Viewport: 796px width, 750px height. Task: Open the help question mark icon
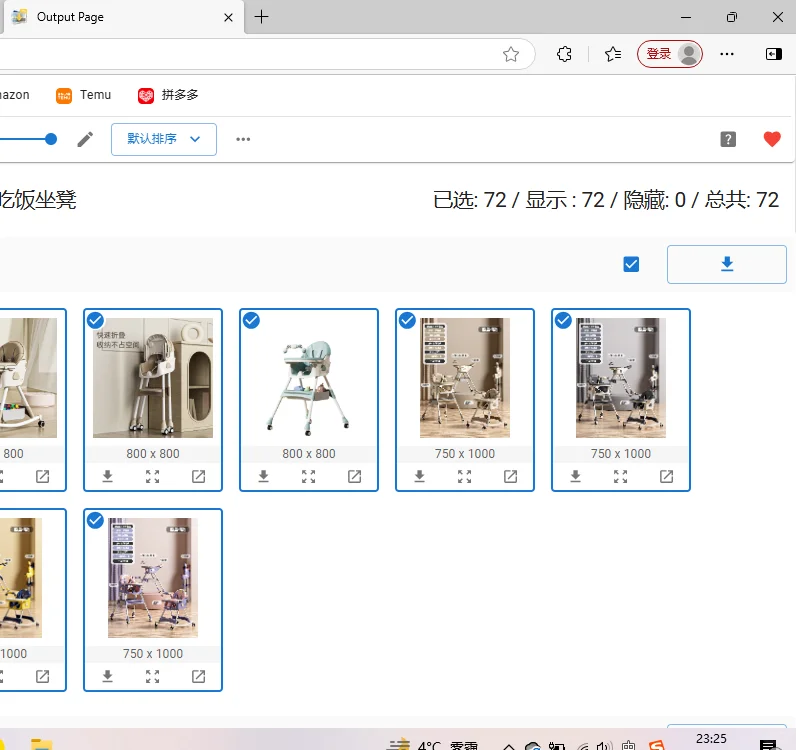click(728, 139)
